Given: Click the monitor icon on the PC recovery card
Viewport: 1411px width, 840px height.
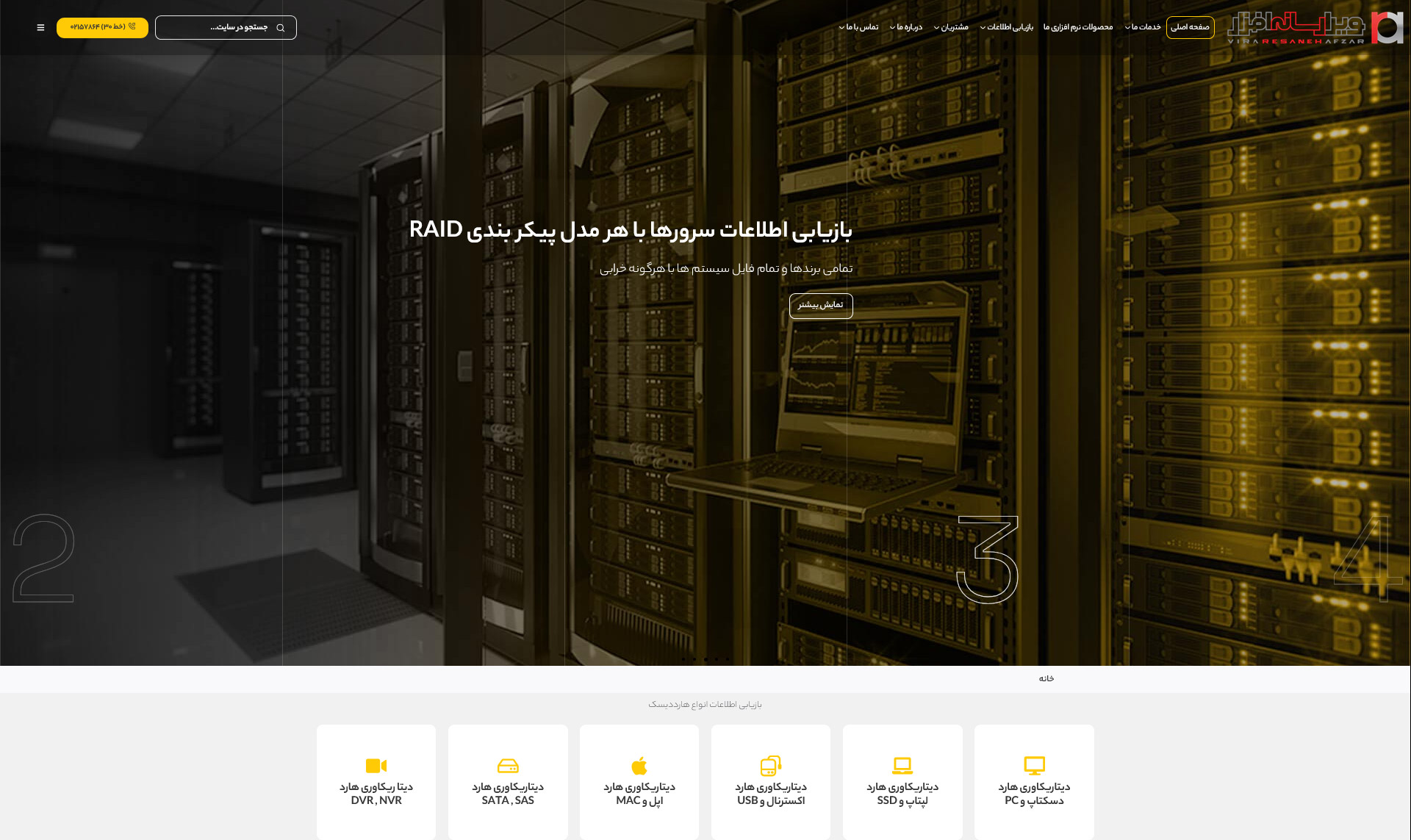Looking at the screenshot, I should (x=1033, y=764).
